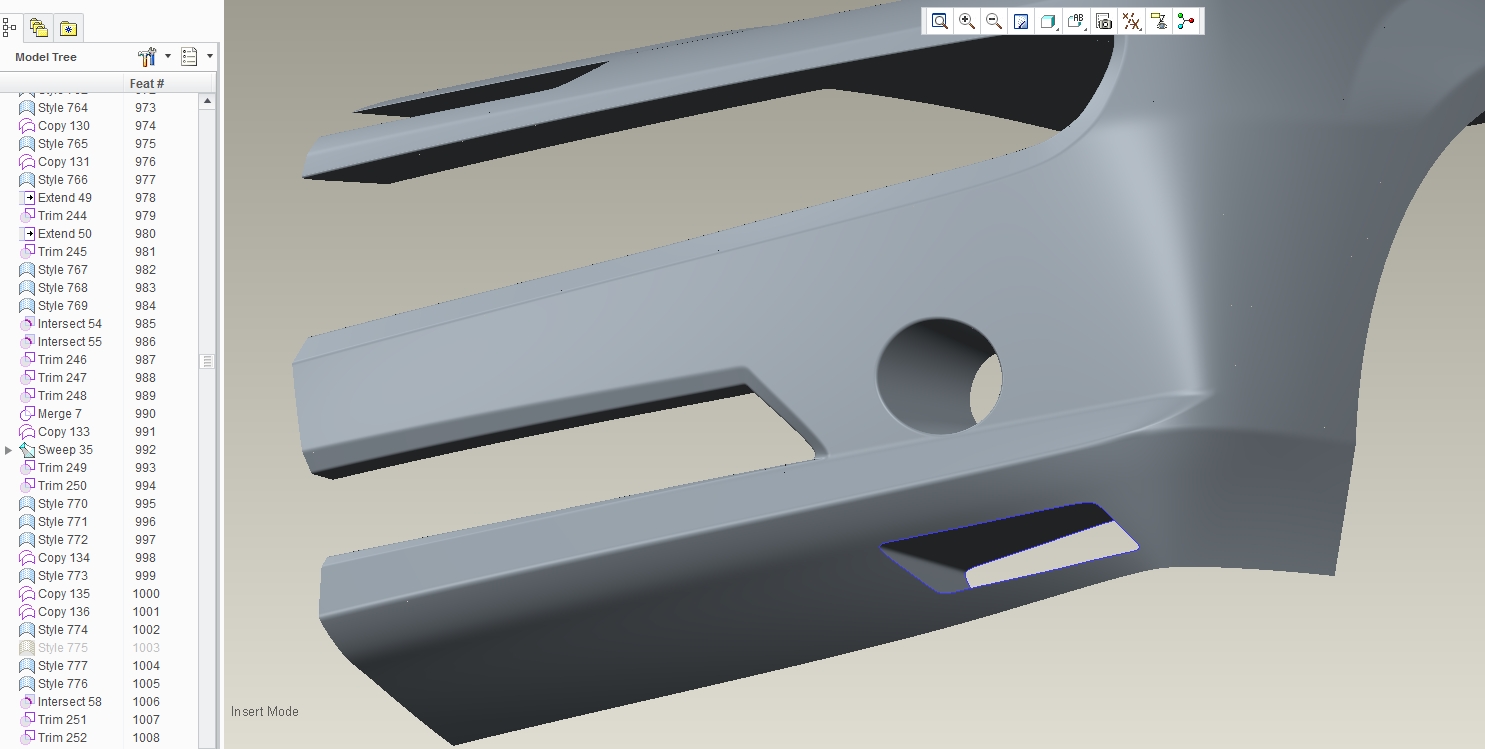Select Extend 49 feature

coord(64,198)
